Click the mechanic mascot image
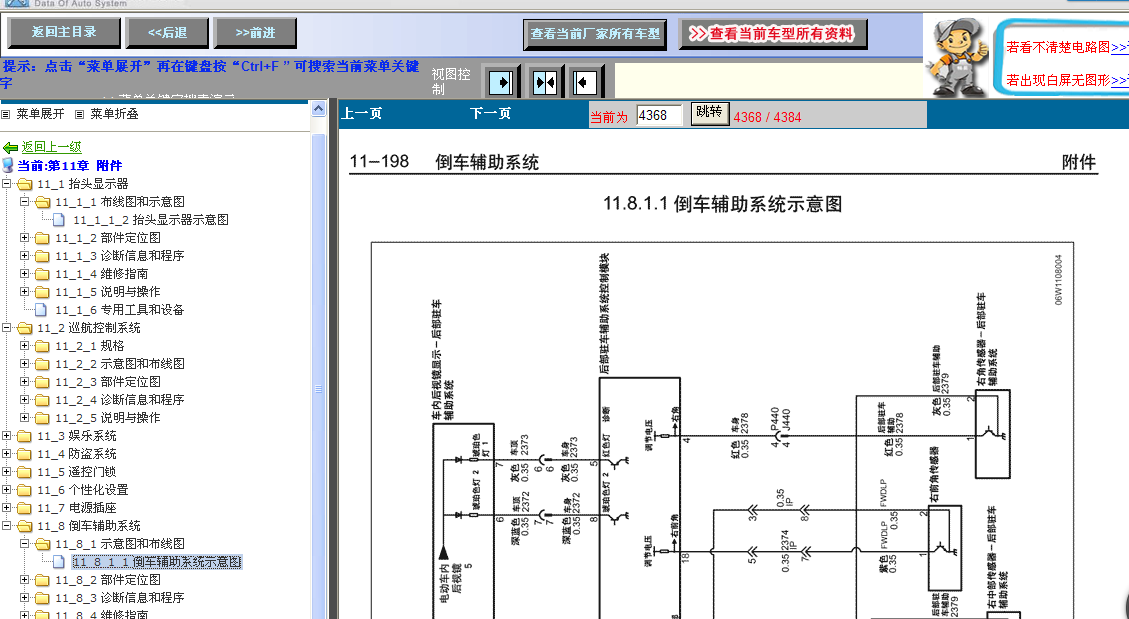Screen dimensions: 1129x619 958,58
